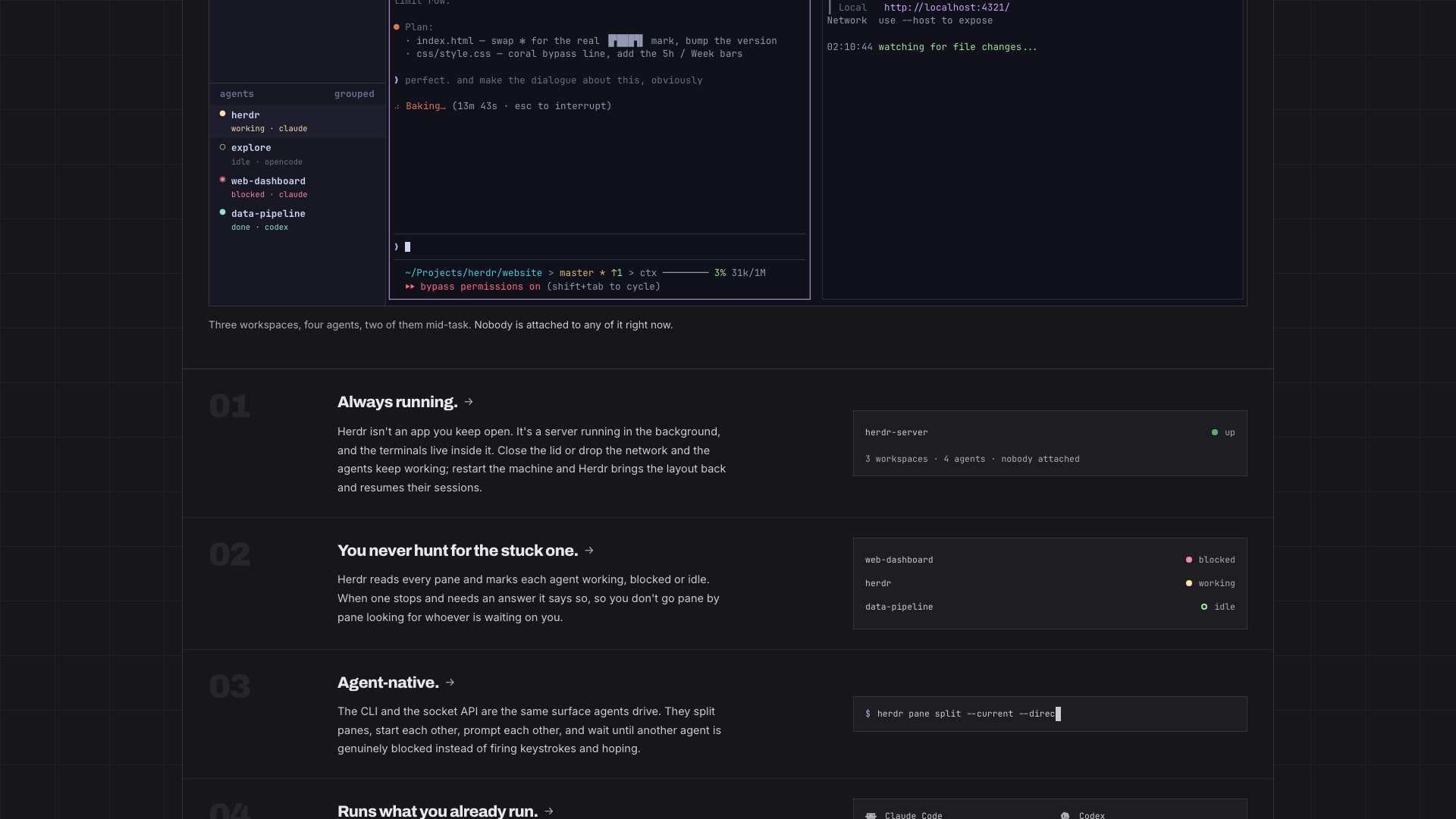1456x819 pixels.
Task: Click the Codex logo icon
Action: click(1065, 816)
